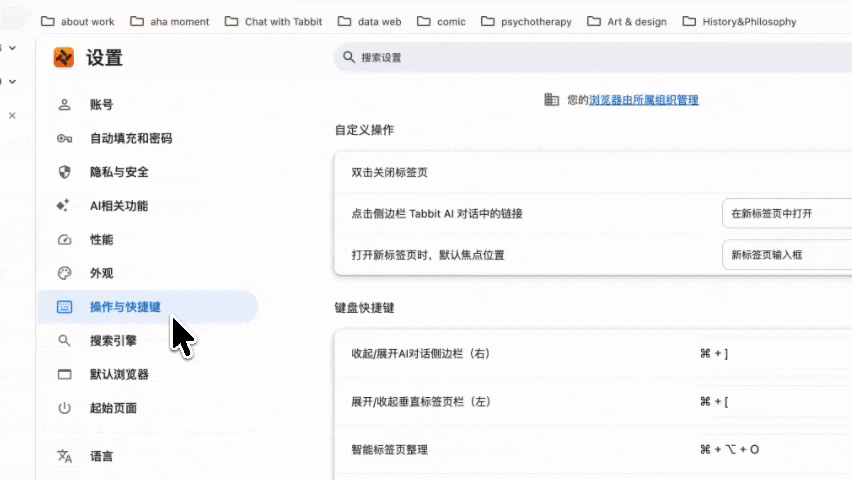Open the psychotherapy bookmark folder
Screen dimensions: 852x480
527,21
